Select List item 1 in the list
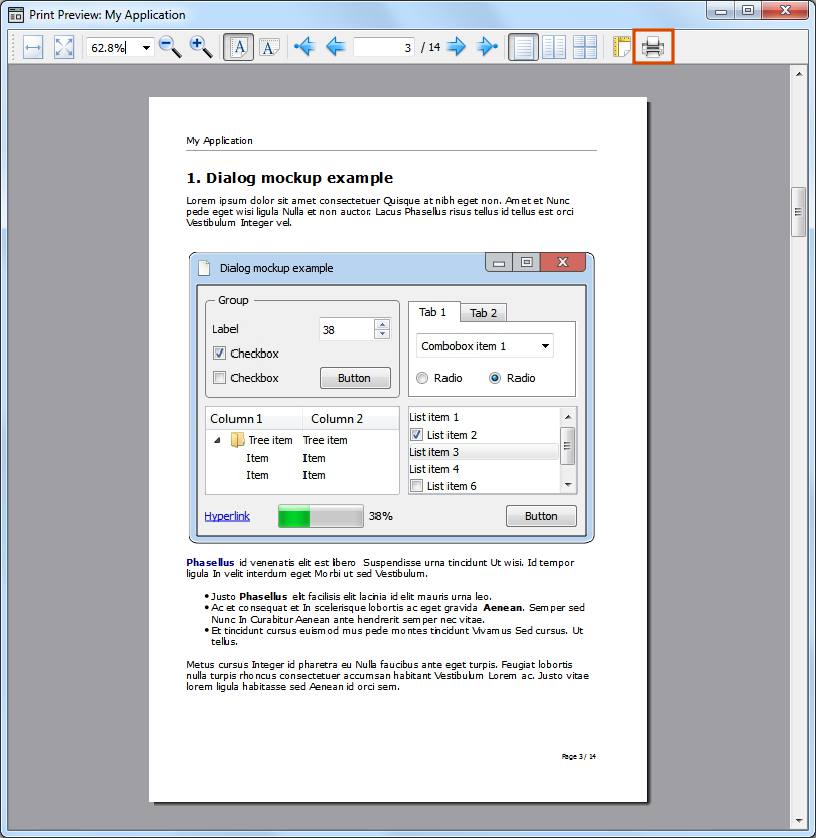Image resolution: width=816 pixels, height=838 pixels. 484,417
